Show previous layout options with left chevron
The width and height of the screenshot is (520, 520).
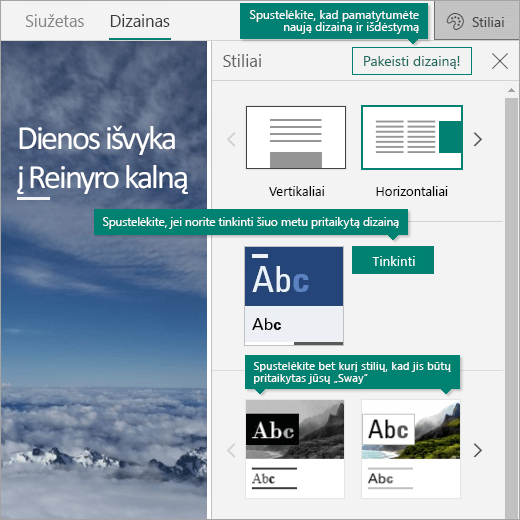231,139
